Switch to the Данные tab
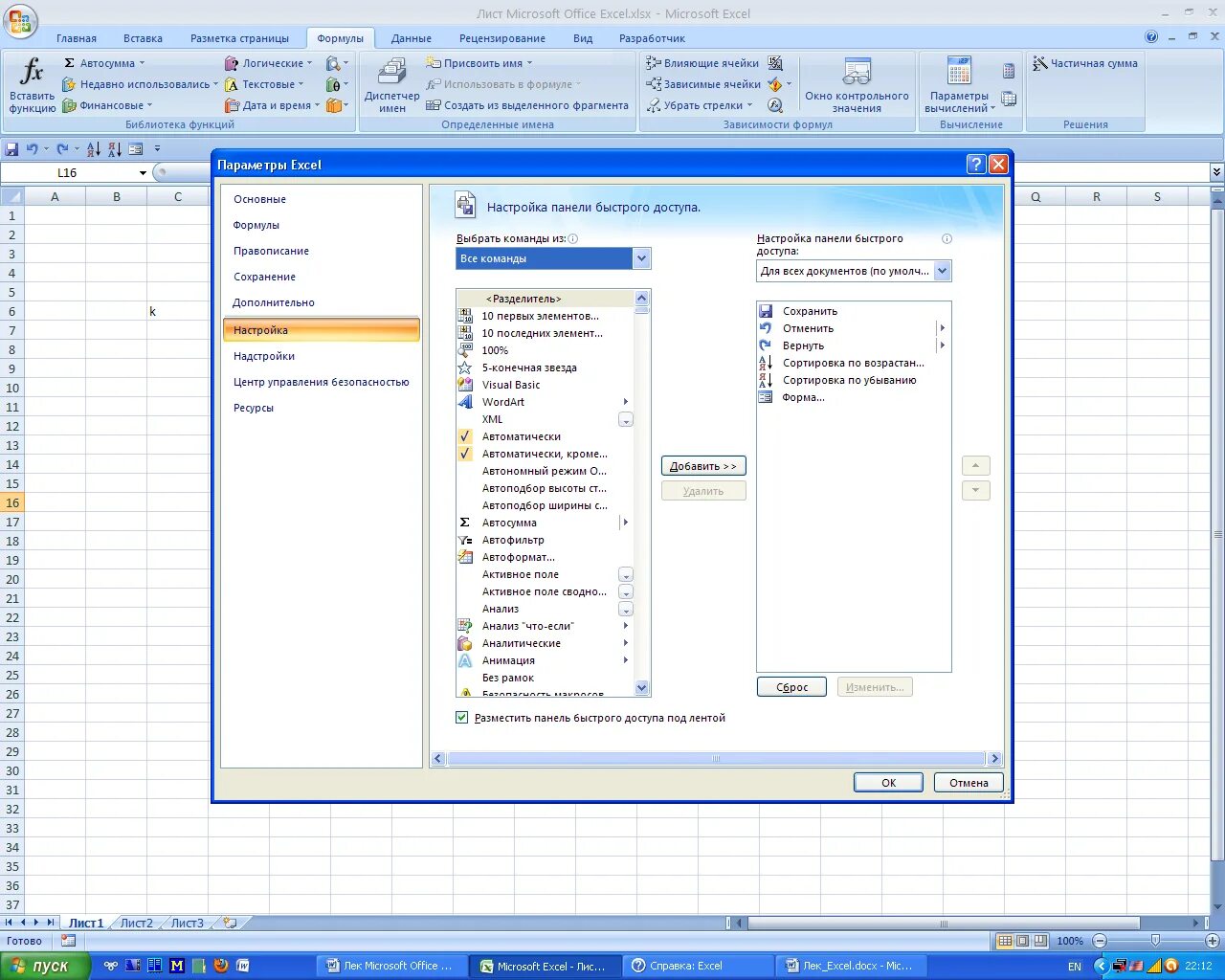Screen dimensions: 1225x980 click(412, 38)
